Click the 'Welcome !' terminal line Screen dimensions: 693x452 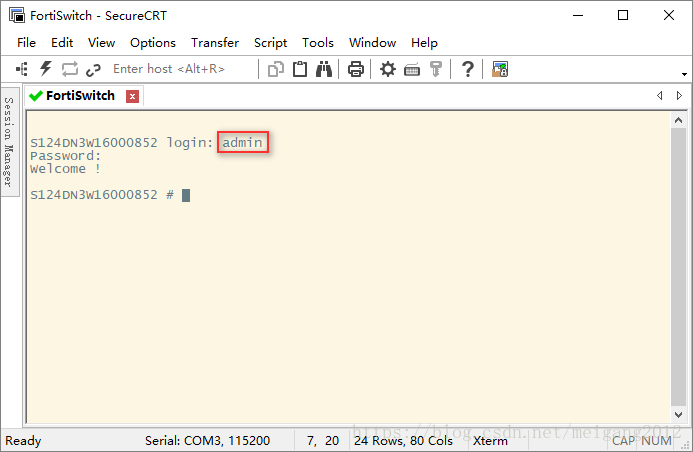click(x=65, y=169)
